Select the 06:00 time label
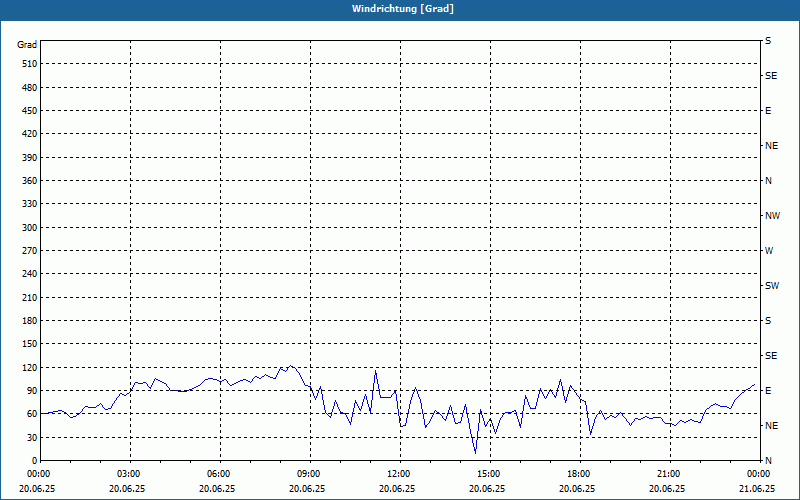The image size is (800, 500). pyautogui.click(x=220, y=473)
